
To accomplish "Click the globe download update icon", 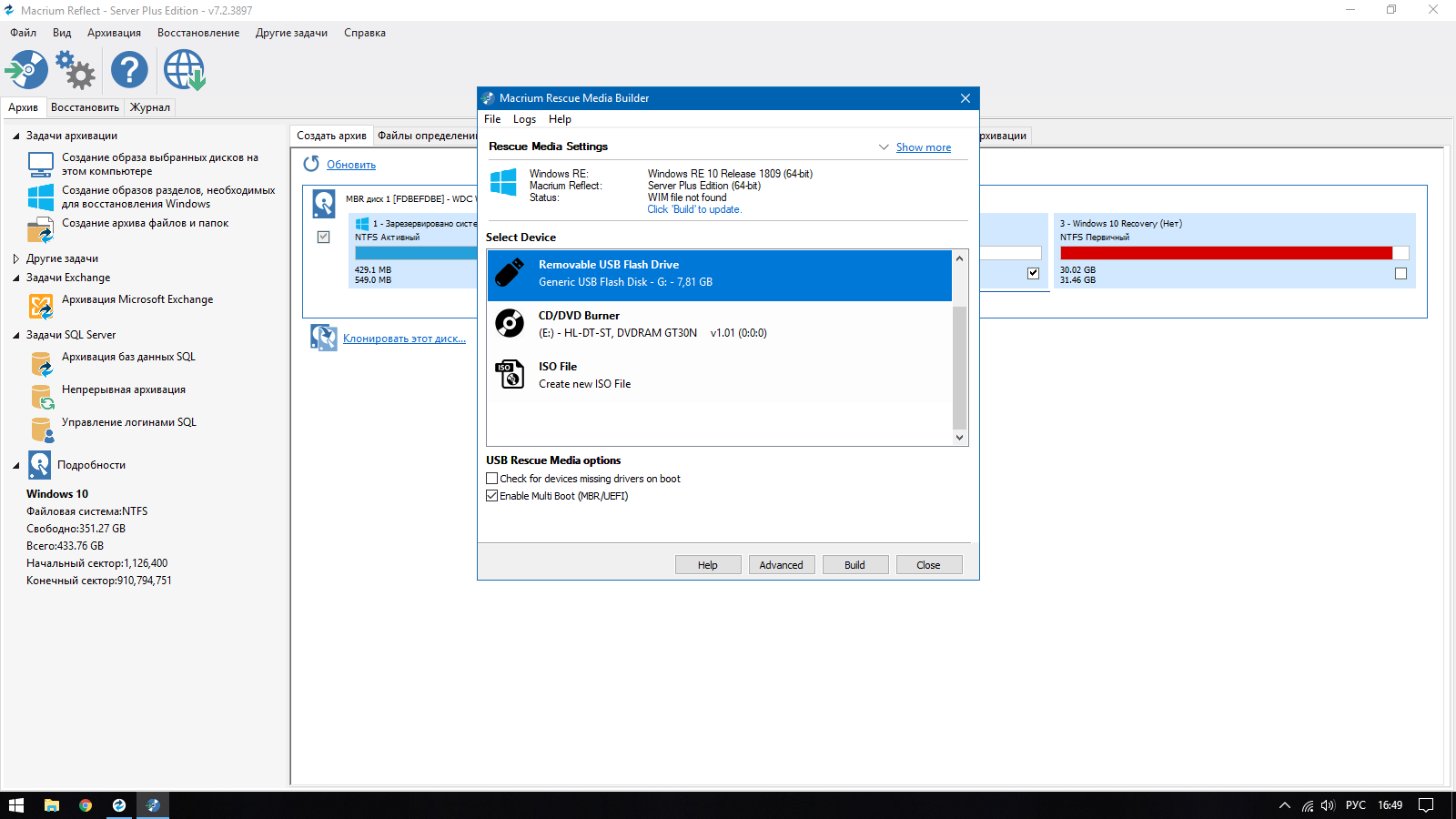I will tap(184, 70).
